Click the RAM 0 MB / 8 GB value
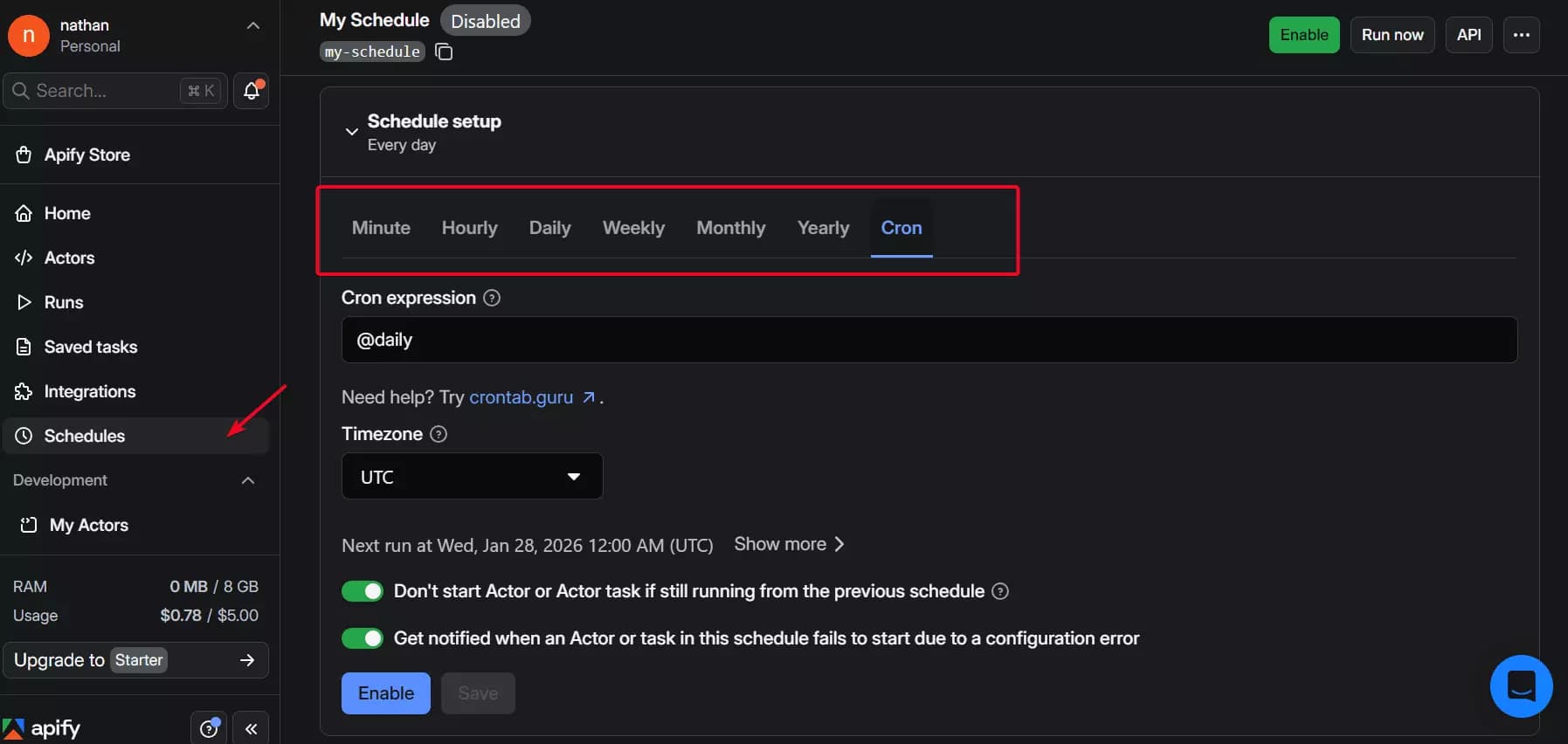This screenshot has width=1568, height=744. point(214,587)
